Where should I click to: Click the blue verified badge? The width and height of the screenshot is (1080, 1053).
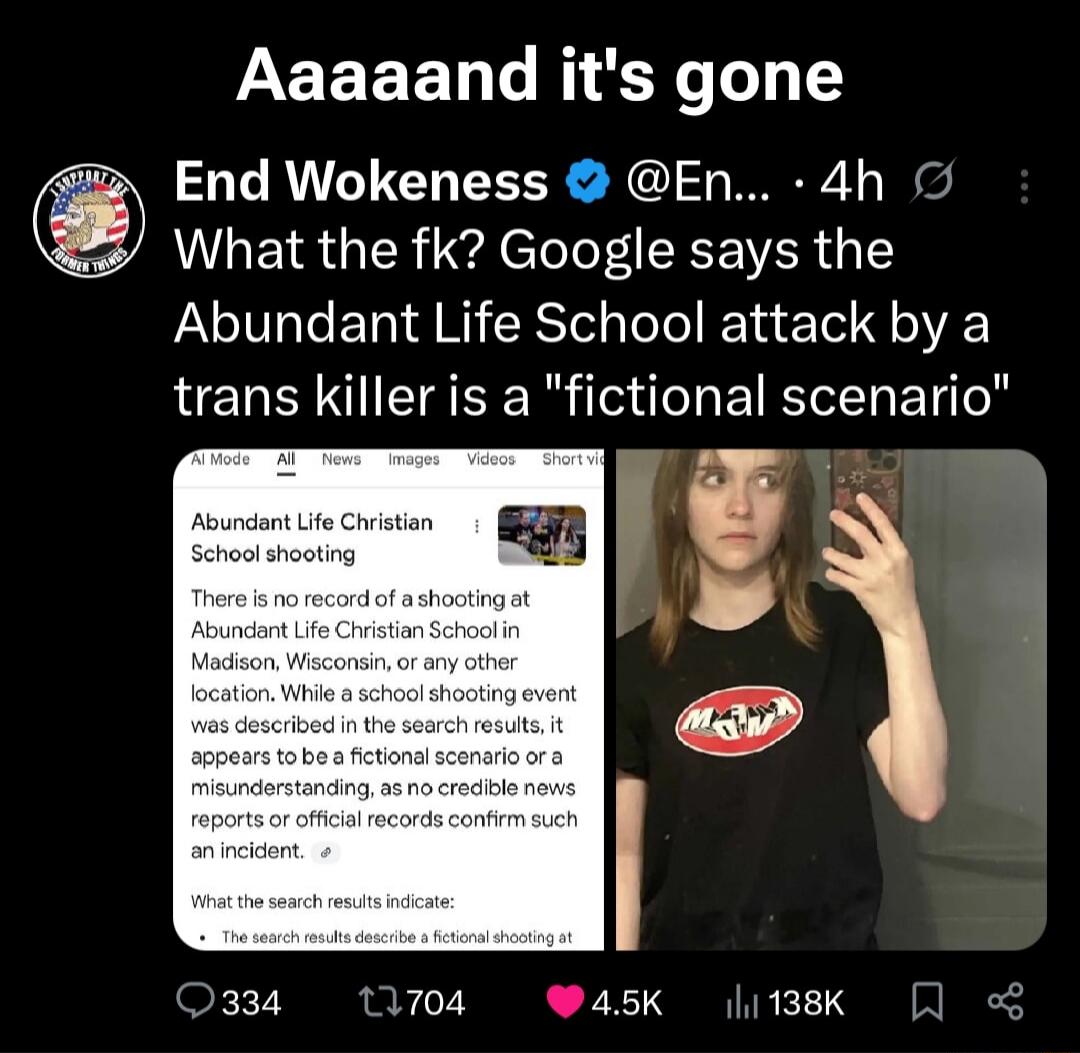[588, 182]
